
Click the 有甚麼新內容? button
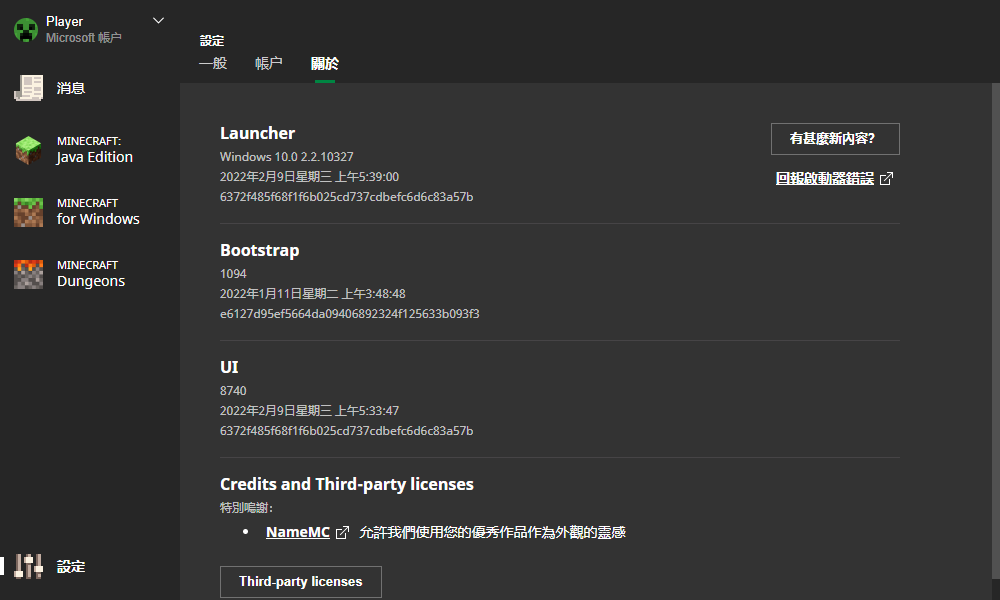(835, 139)
